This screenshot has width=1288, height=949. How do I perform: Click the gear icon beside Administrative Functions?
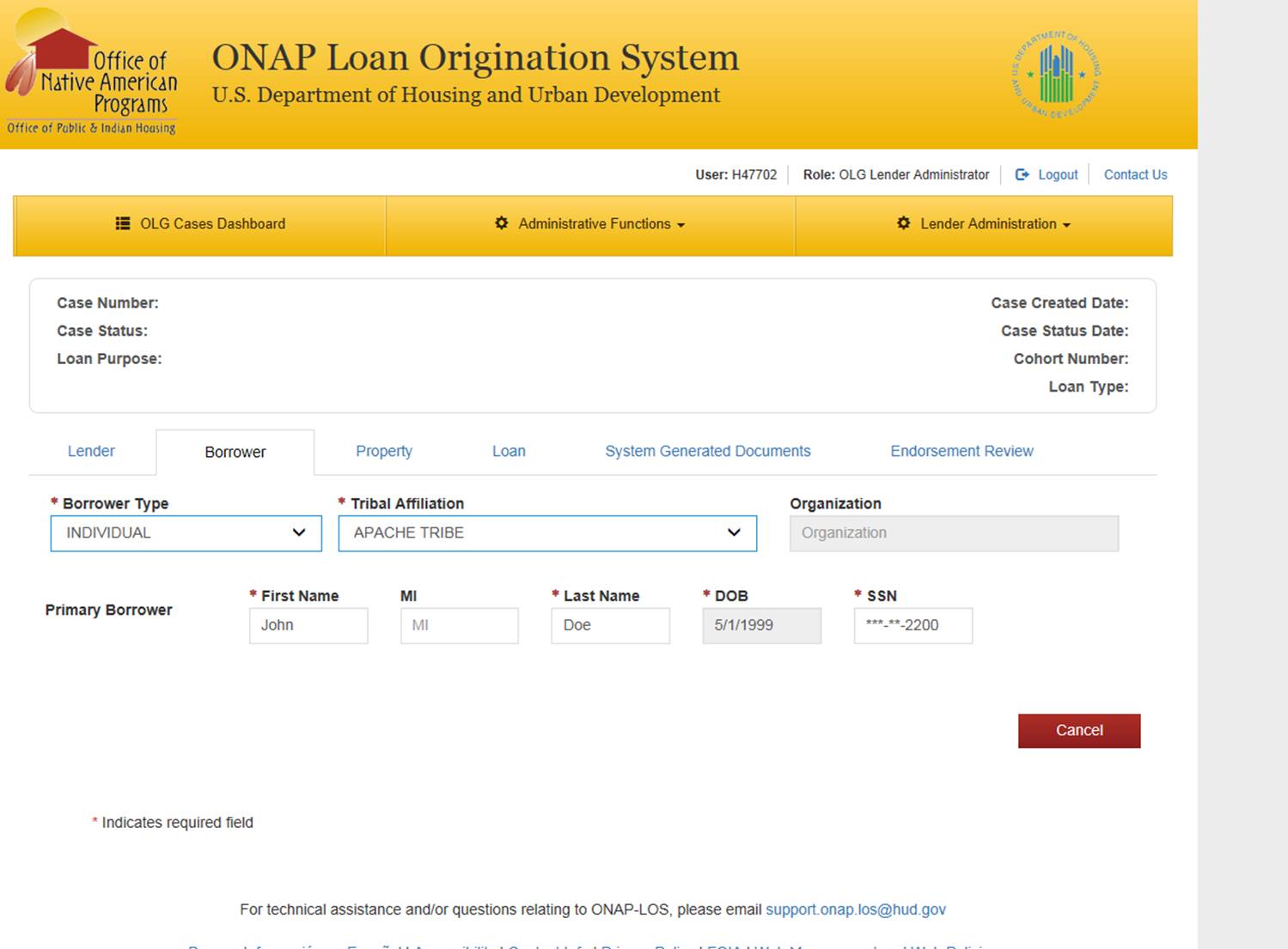[x=502, y=223]
